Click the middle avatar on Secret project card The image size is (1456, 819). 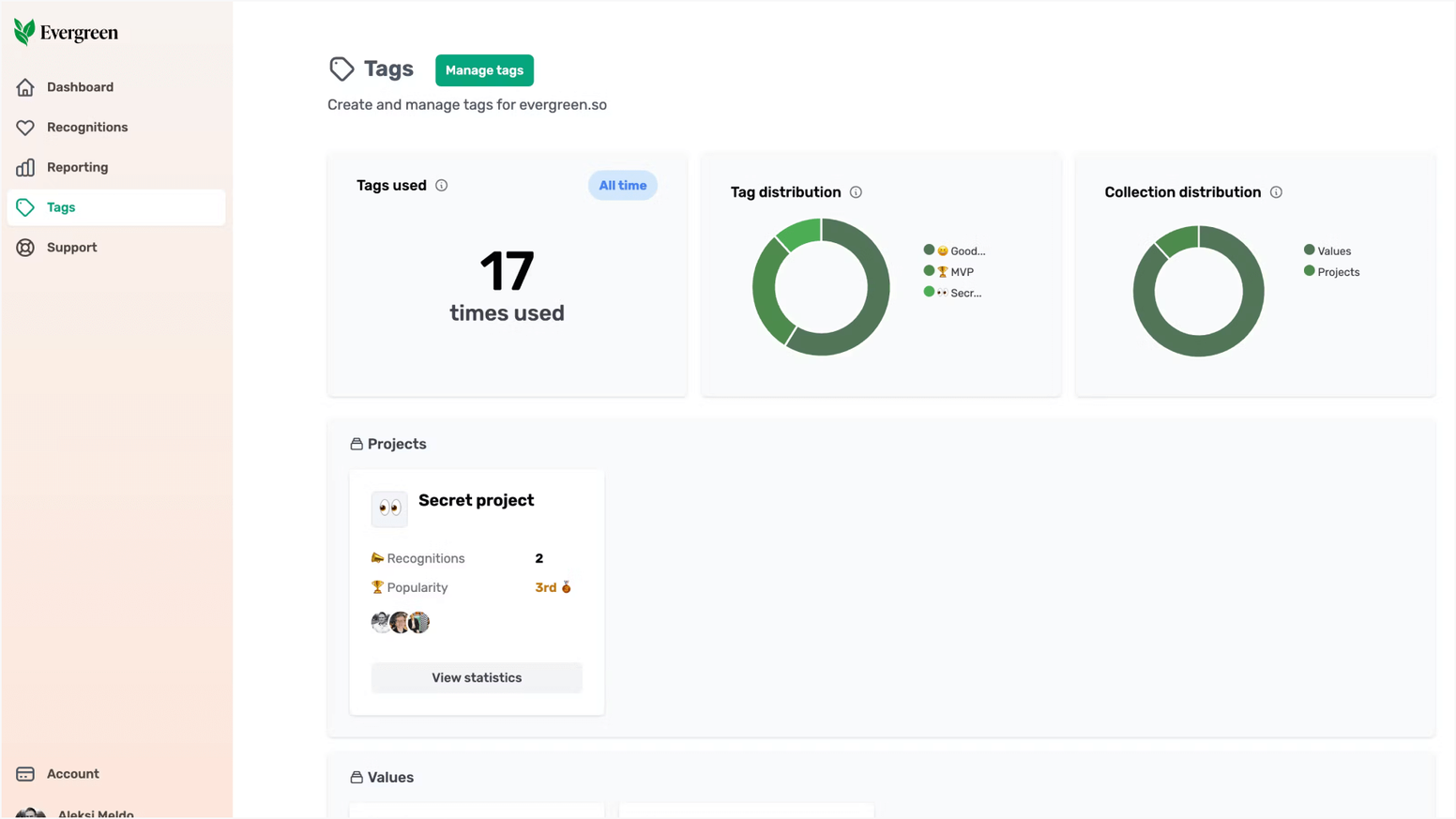pos(400,622)
